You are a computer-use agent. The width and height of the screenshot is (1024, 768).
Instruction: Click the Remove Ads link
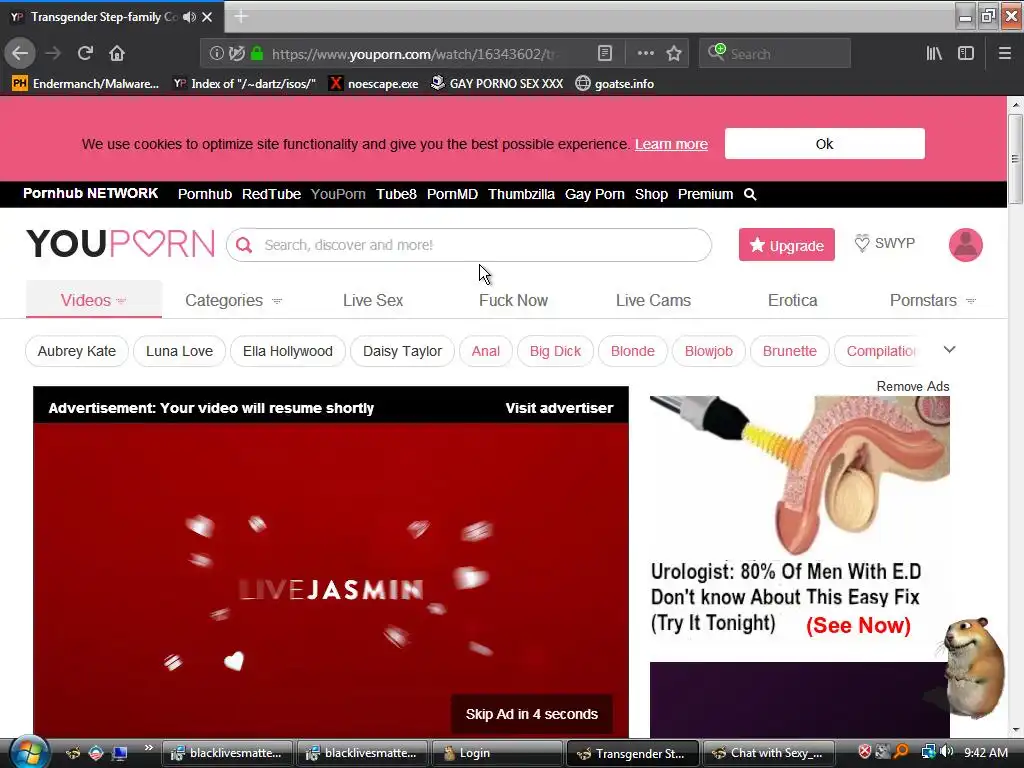(x=912, y=387)
